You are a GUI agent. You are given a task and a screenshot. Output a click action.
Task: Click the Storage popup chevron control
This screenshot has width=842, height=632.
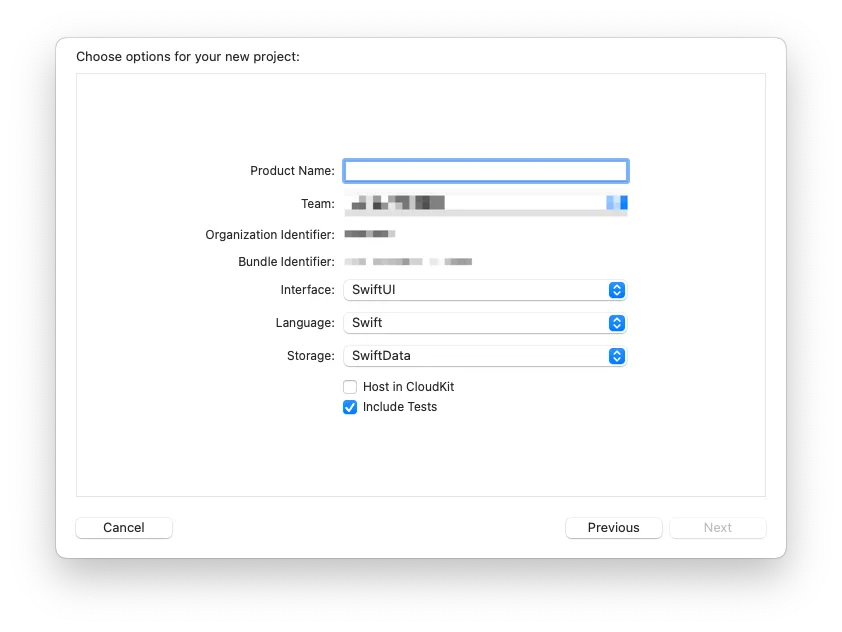619,356
